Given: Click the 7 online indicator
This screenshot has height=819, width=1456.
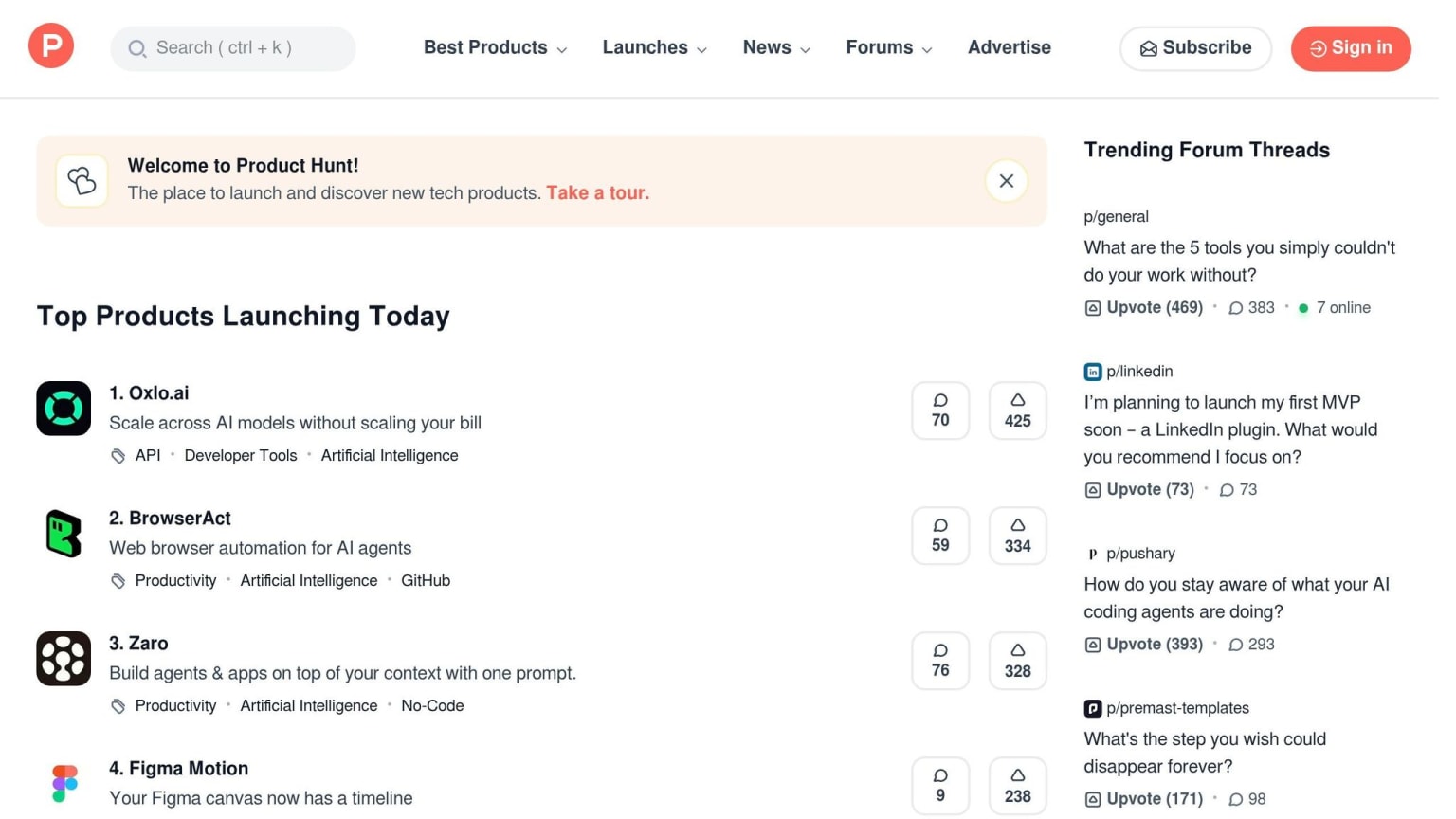Looking at the screenshot, I should 1335,308.
